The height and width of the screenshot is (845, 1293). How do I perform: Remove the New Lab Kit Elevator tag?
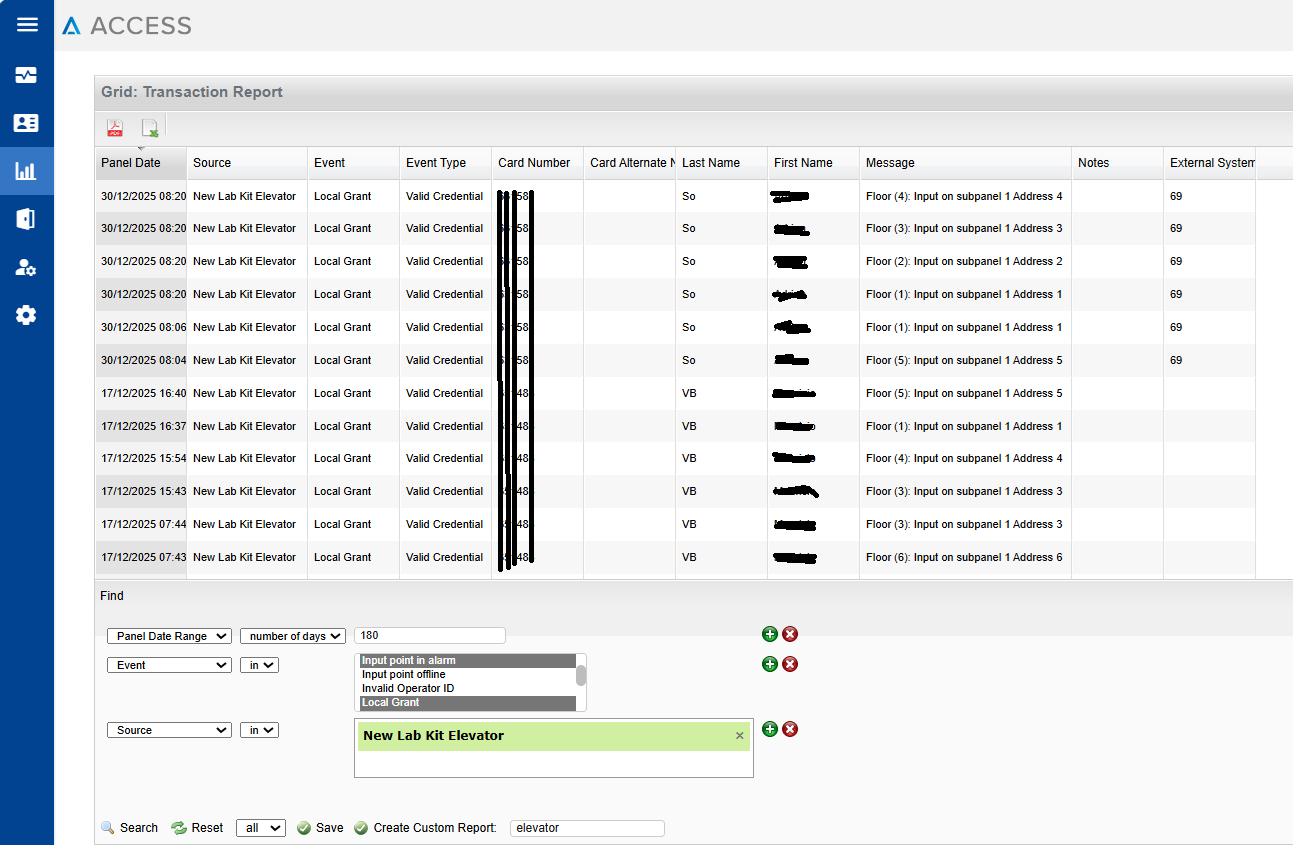point(740,736)
